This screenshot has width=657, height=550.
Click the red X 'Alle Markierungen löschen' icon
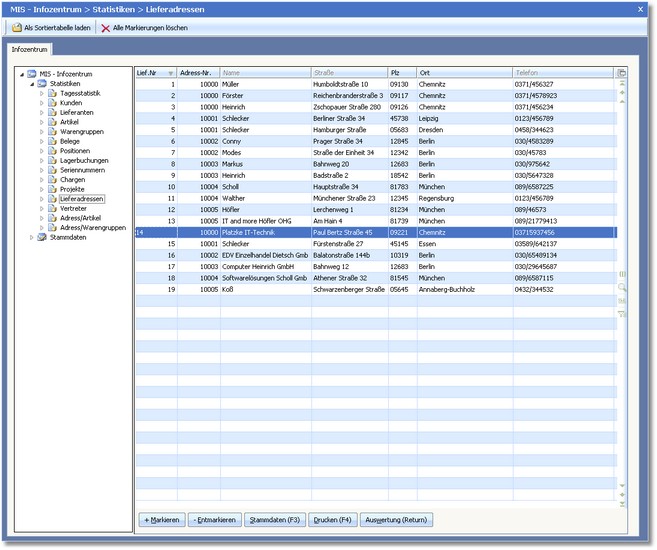[106, 27]
